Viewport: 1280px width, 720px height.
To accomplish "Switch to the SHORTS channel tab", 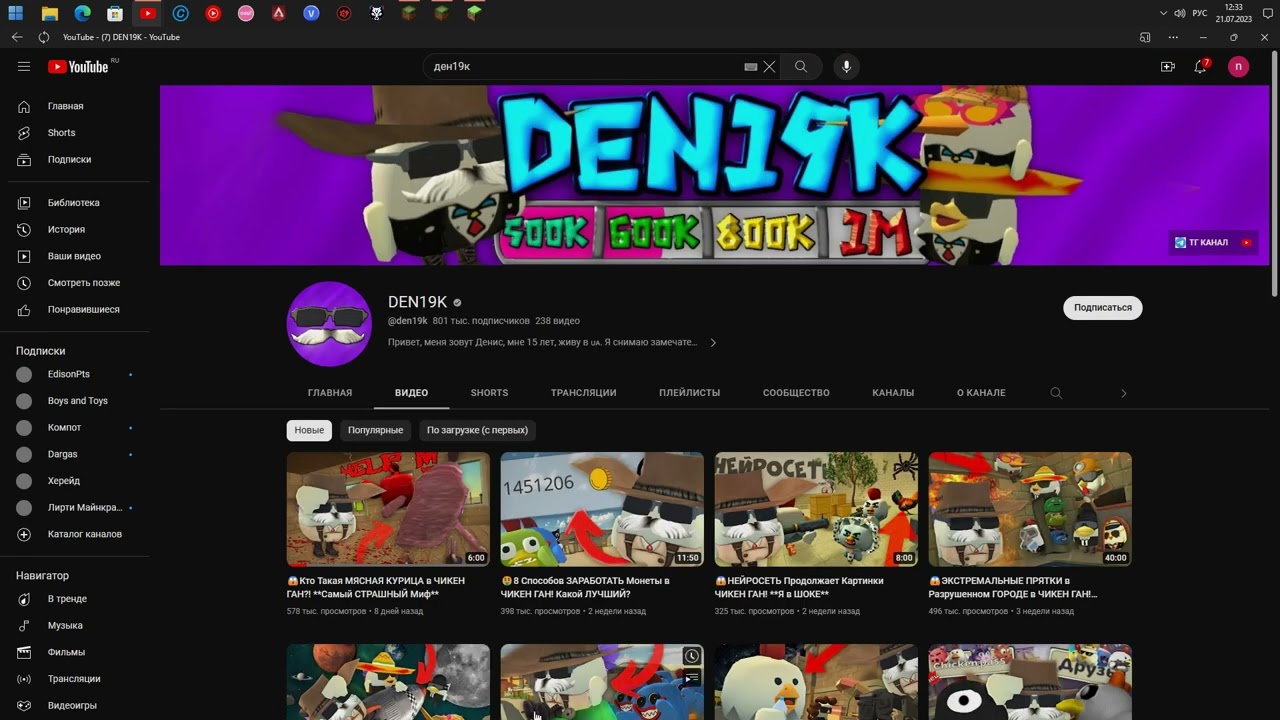I will 490,393.
